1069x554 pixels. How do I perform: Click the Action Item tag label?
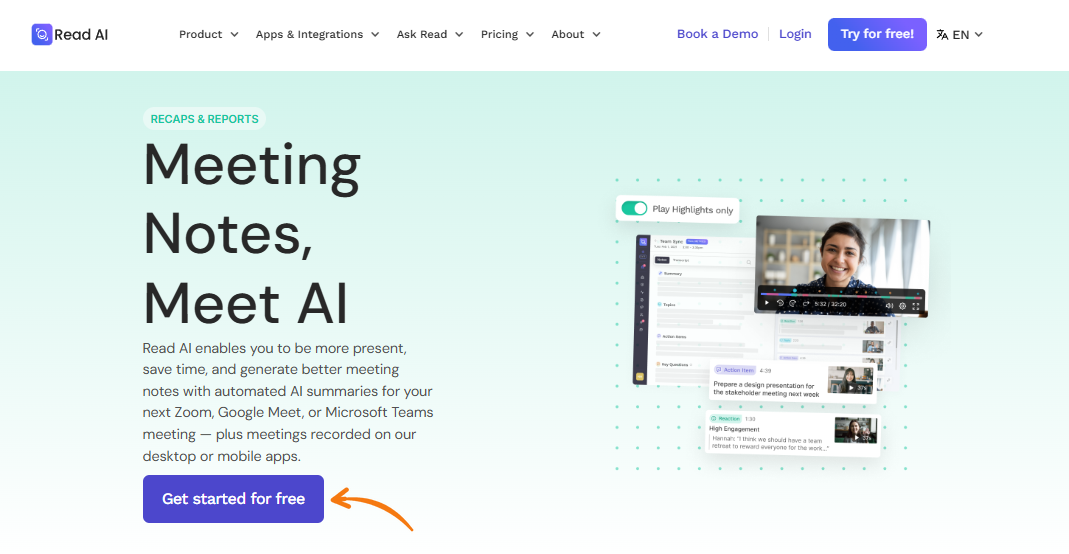(735, 370)
